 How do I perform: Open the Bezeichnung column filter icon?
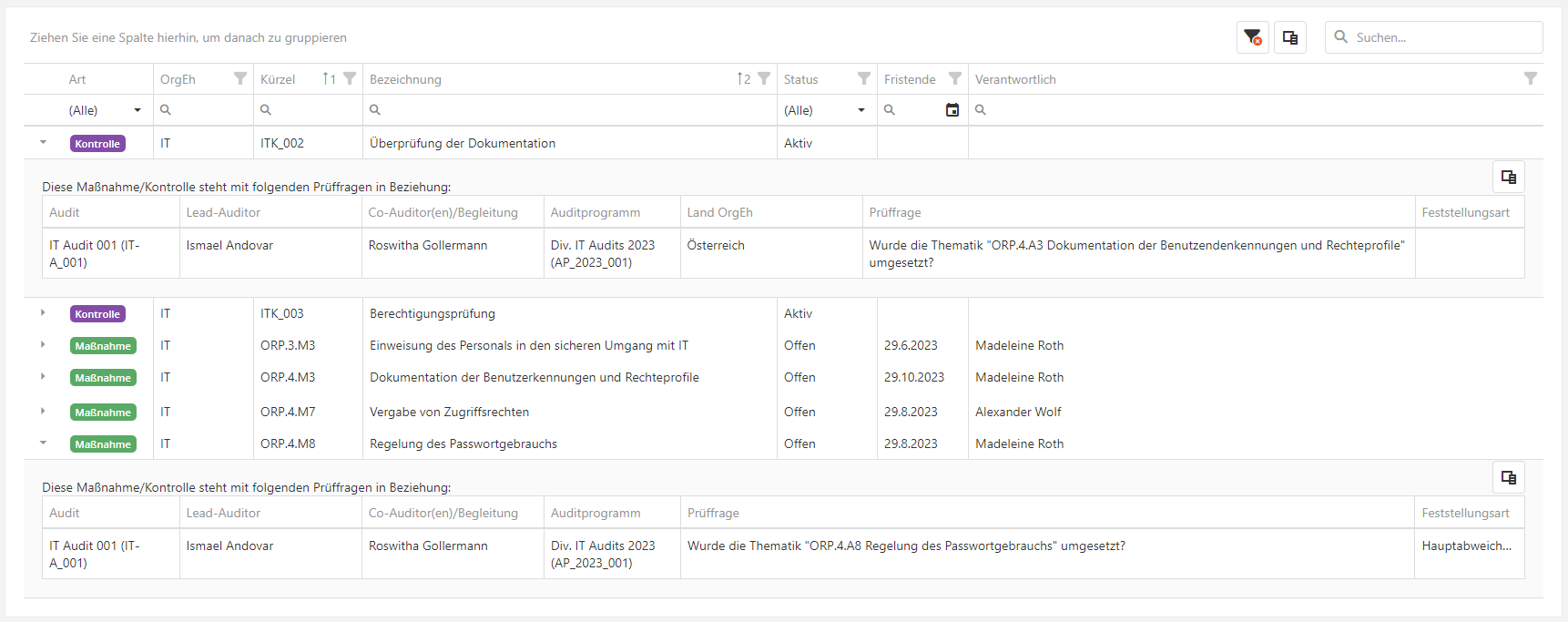click(x=764, y=79)
